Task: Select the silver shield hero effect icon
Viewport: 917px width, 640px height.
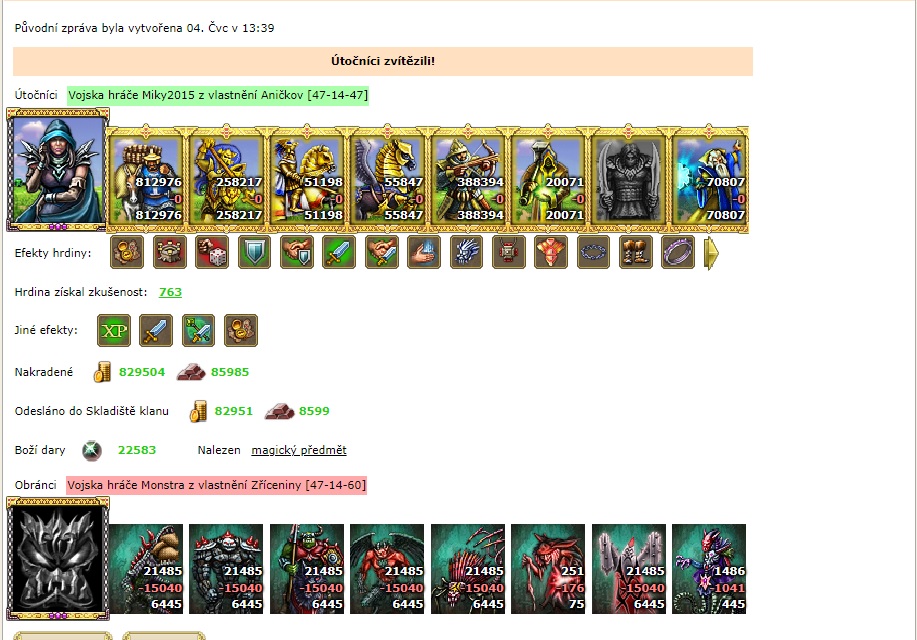Action: [x=254, y=253]
